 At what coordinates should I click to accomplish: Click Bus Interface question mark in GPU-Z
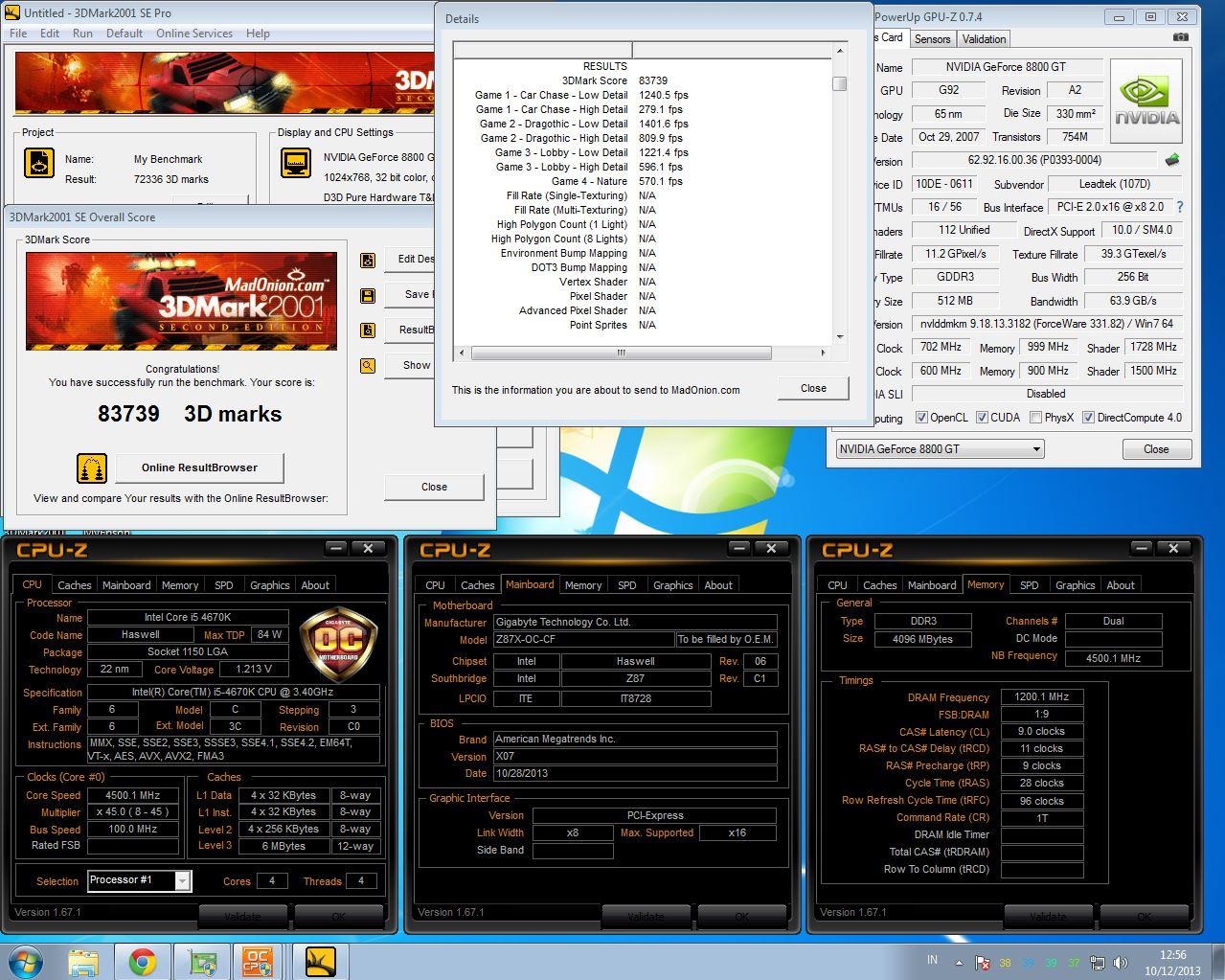pyautogui.click(x=1179, y=207)
